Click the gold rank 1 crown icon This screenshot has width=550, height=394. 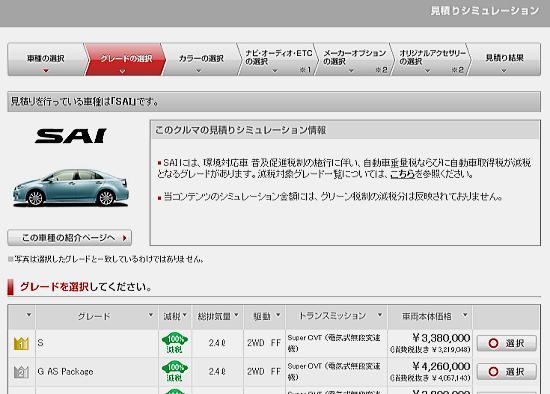(x=21, y=343)
